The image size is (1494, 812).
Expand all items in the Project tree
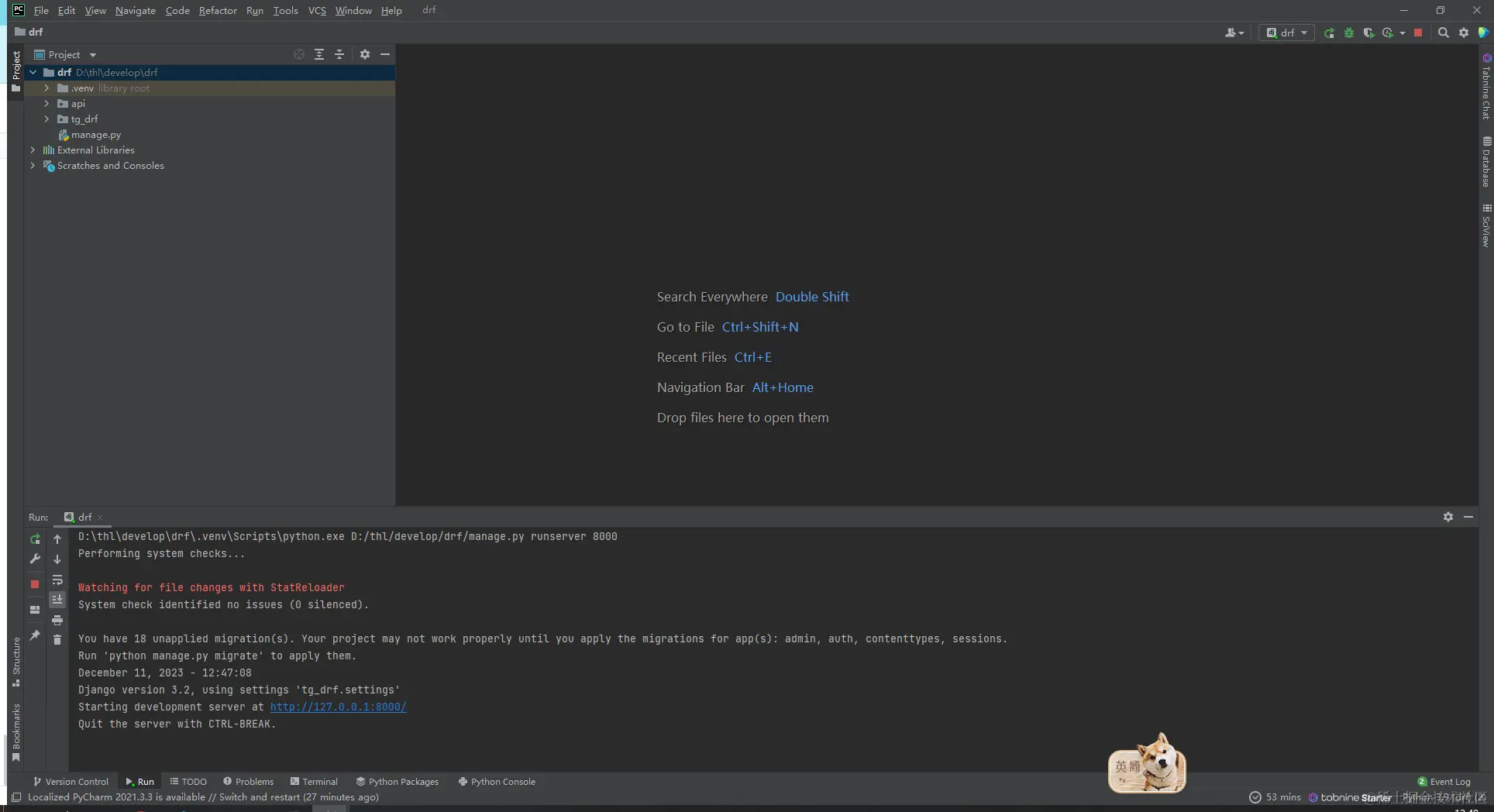319,54
